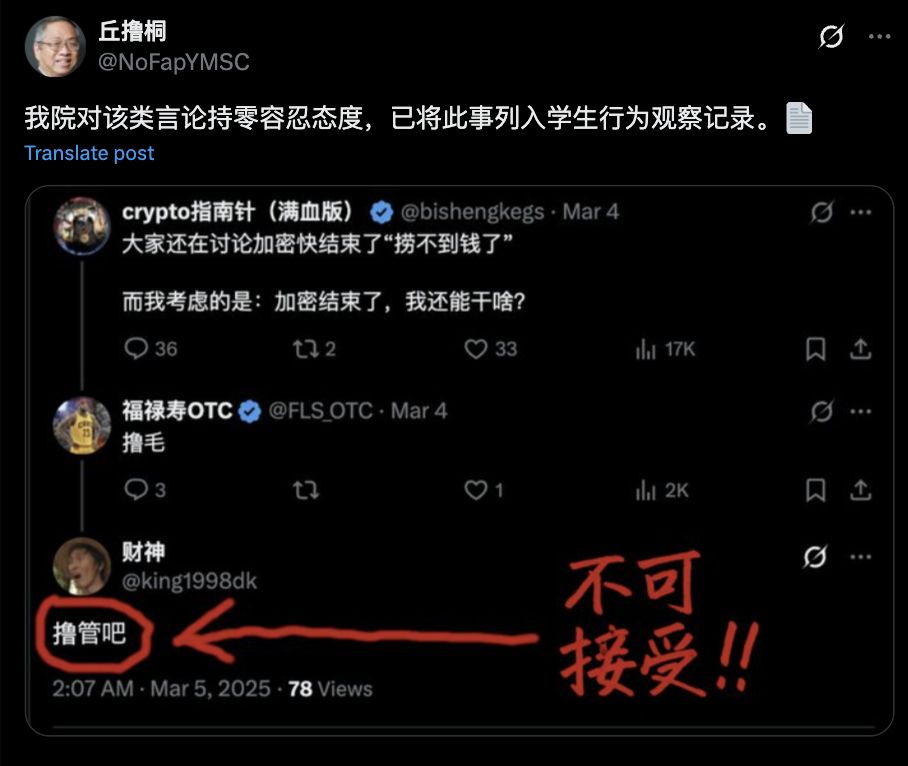Repost the crypto指南针 tweet with 2 reposts

tap(314, 349)
